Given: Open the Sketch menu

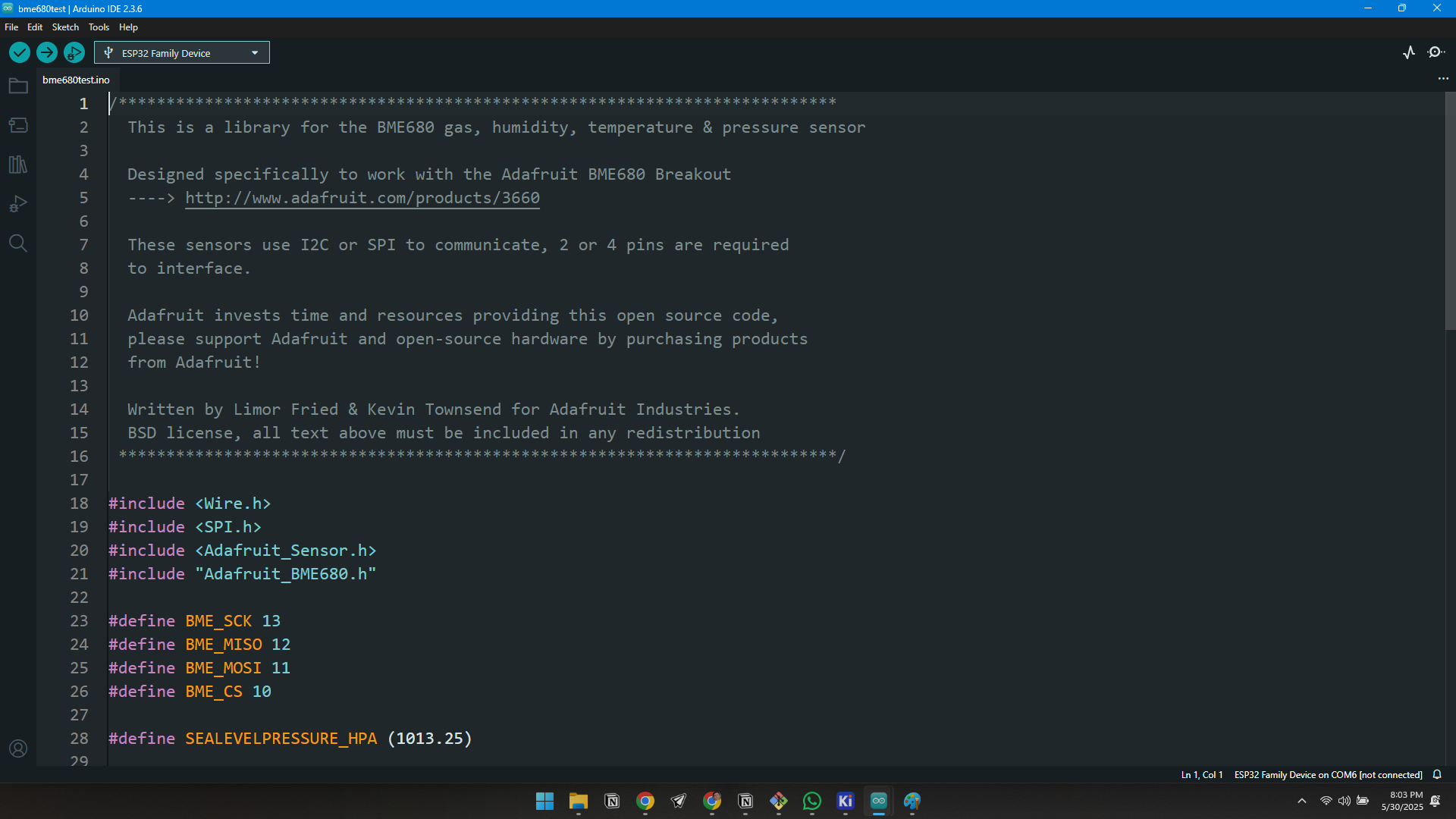Looking at the screenshot, I should click(65, 27).
